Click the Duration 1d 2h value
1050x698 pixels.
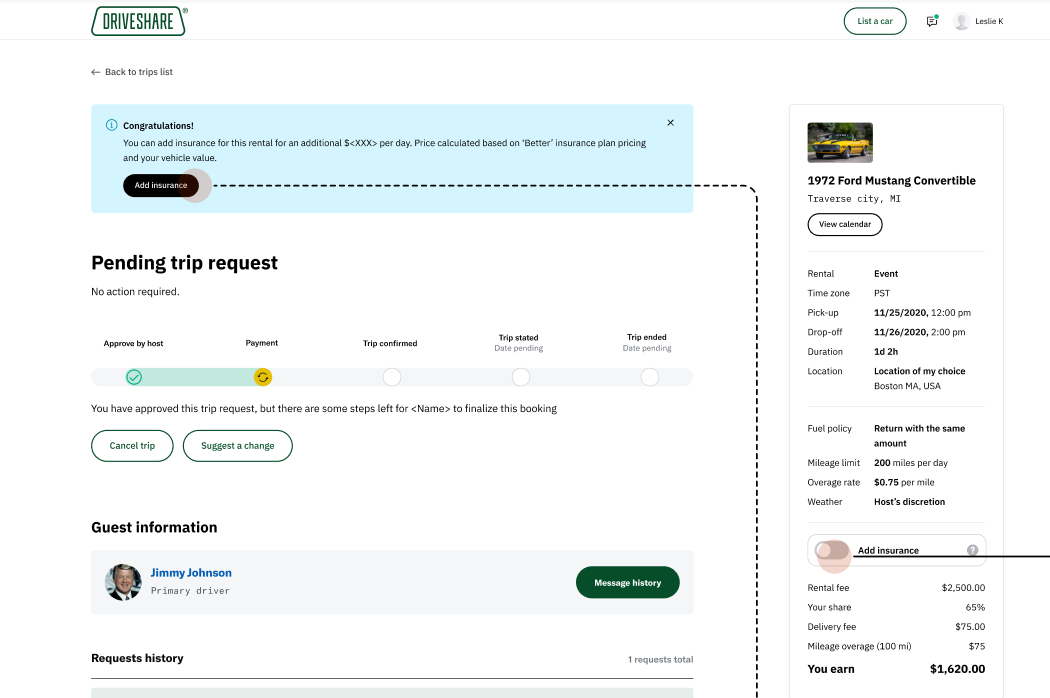click(x=886, y=352)
